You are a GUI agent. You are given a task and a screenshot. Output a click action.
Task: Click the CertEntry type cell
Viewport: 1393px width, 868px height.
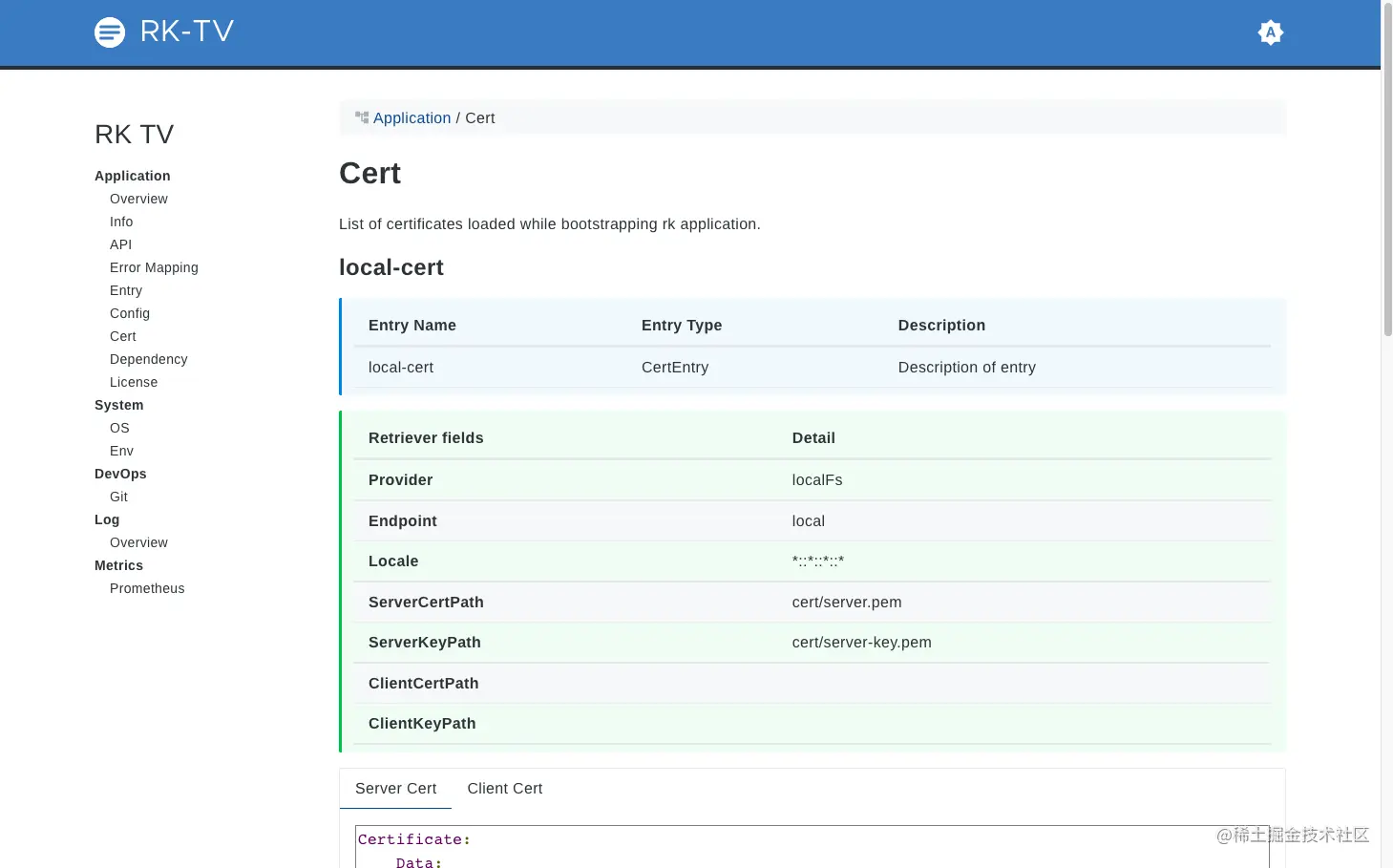[675, 368]
